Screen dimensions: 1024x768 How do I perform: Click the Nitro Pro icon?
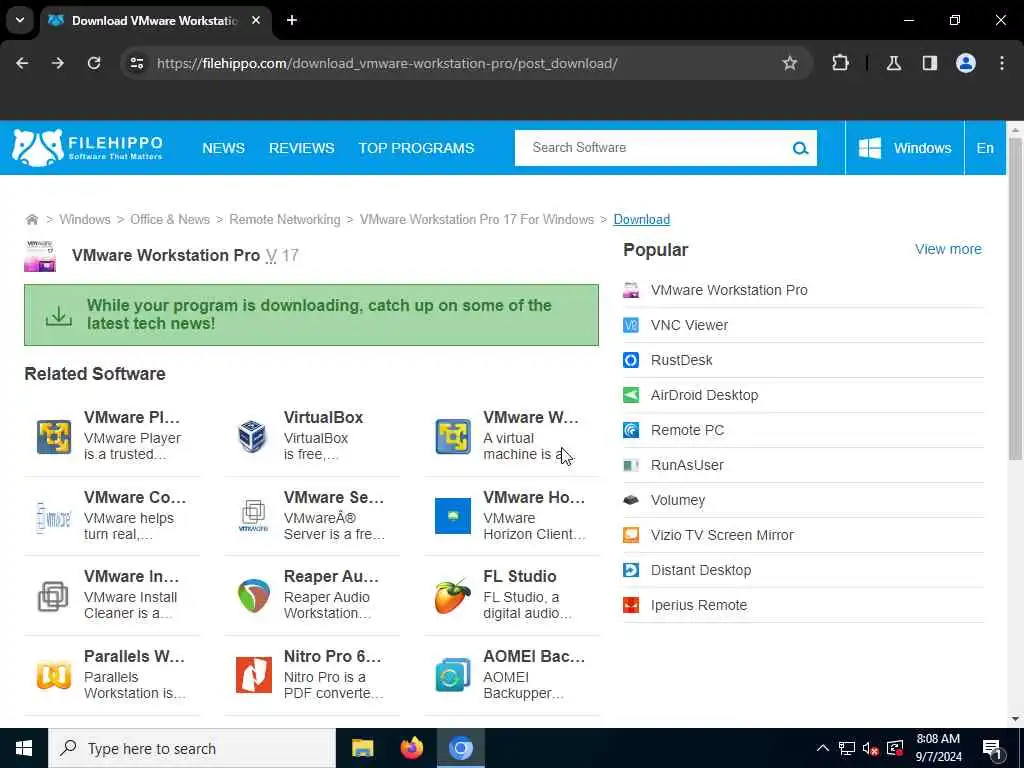click(x=253, y=675)
